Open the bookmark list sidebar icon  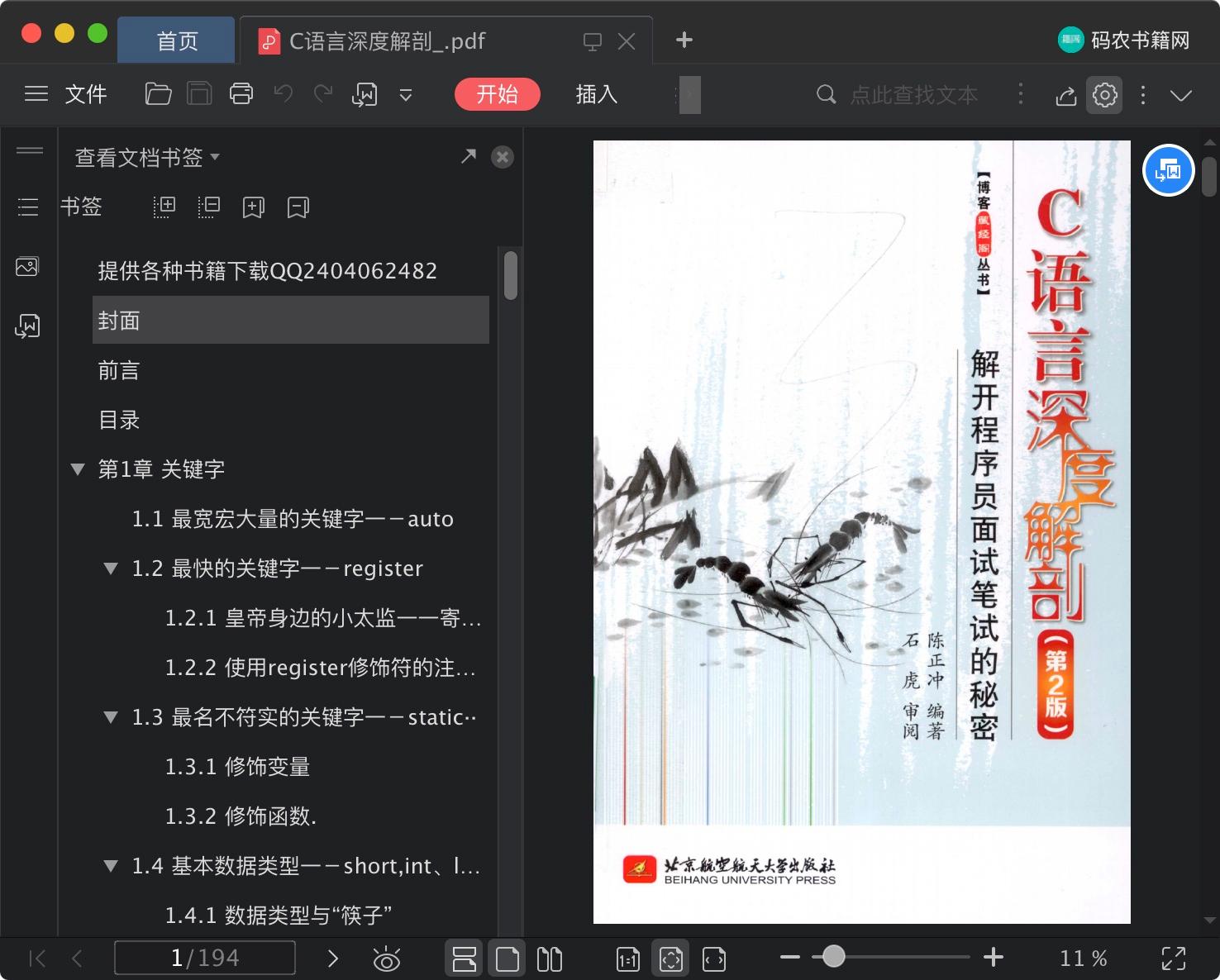[x=28, y=207]
